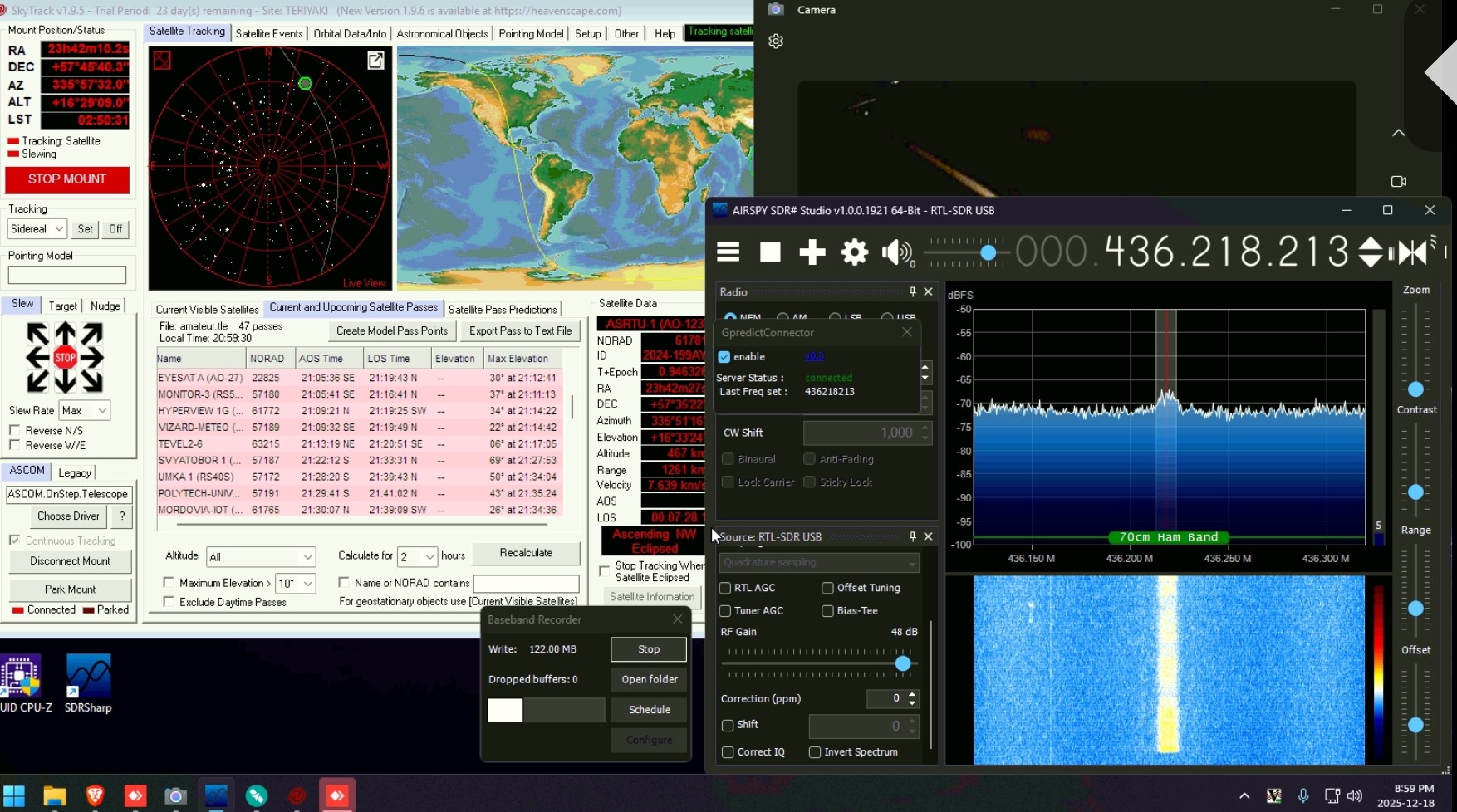The height and width of the screenshot is (812, 1457).
Task: Open Camera app settings gear
Action: pos(776,42)
